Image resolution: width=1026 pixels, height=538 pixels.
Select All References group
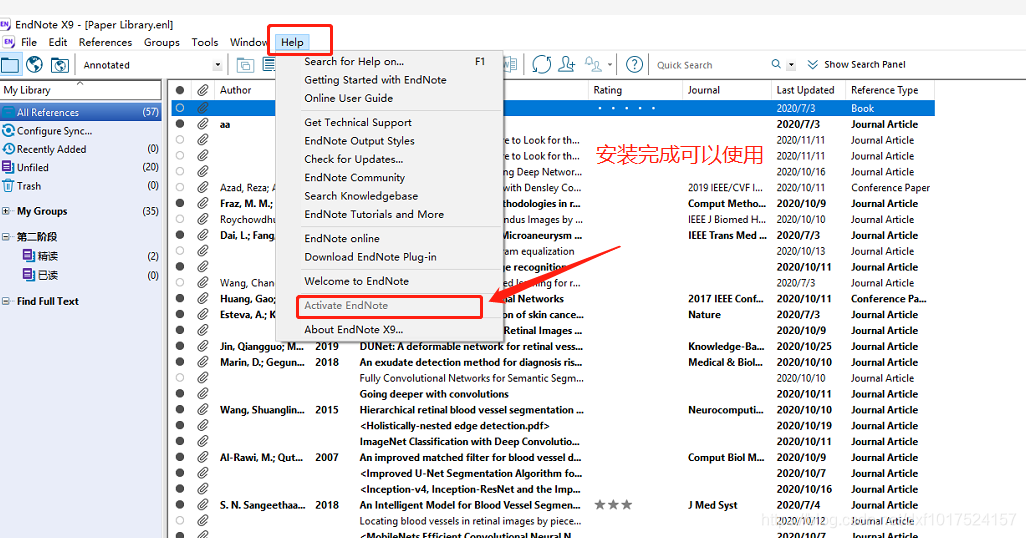pos(80,112)
